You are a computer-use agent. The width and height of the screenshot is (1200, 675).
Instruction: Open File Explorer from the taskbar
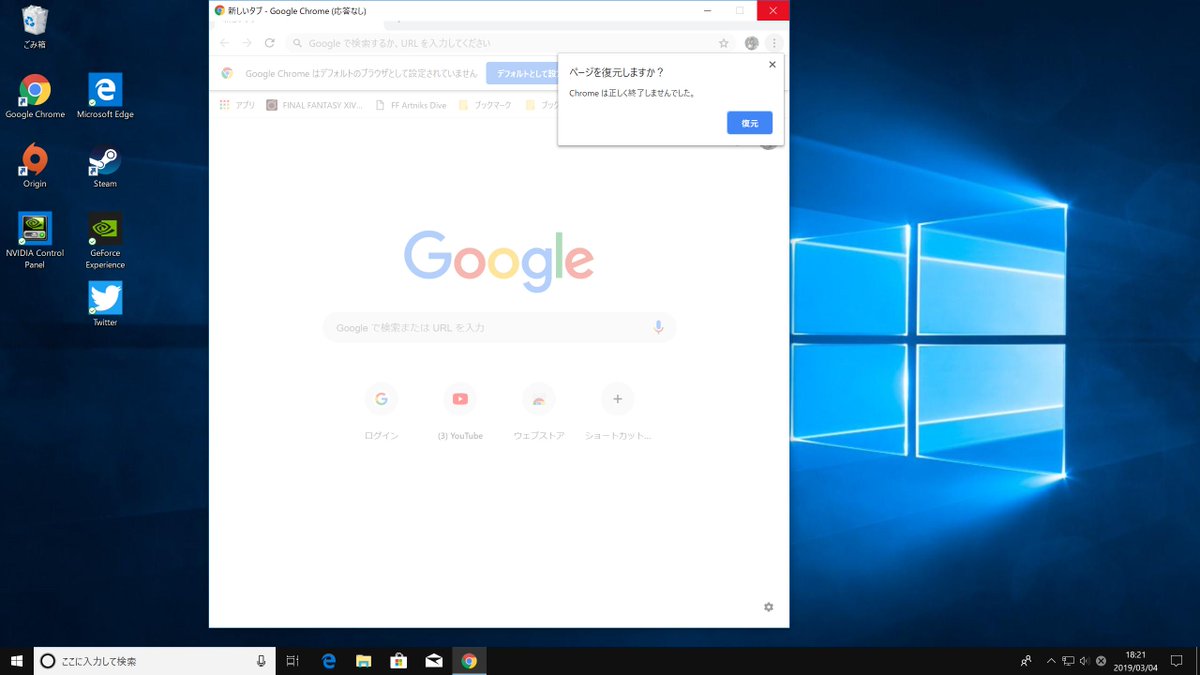coord(363,661)
